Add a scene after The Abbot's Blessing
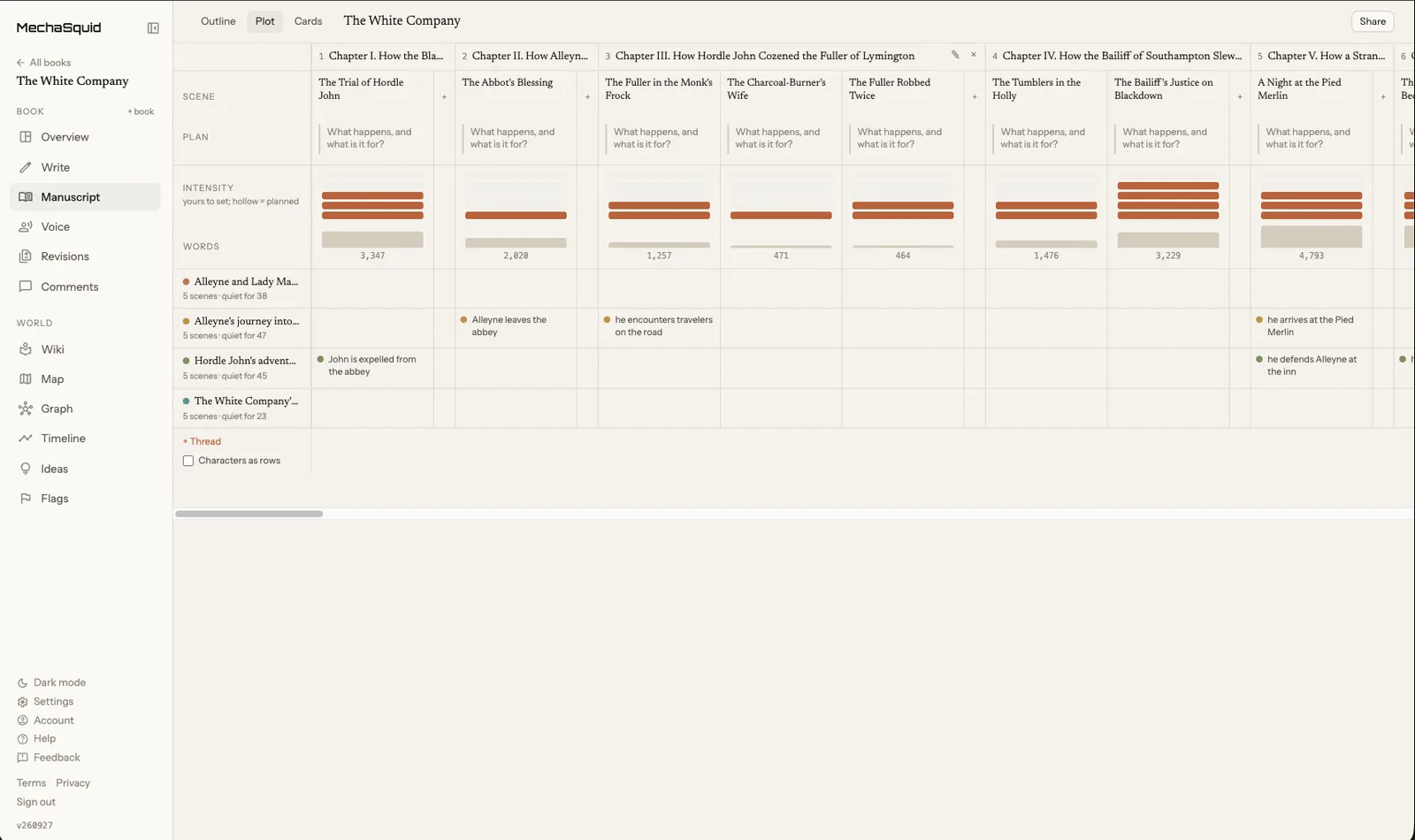 click(587, 97)
